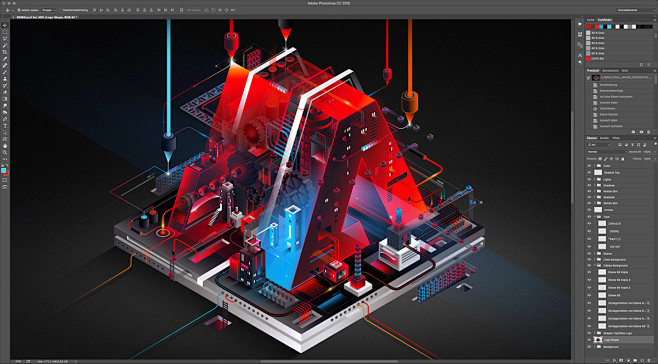Screen dimensions: 658x364
Task: Expand the Lights layer group
Action: click(x=595, y=179)
